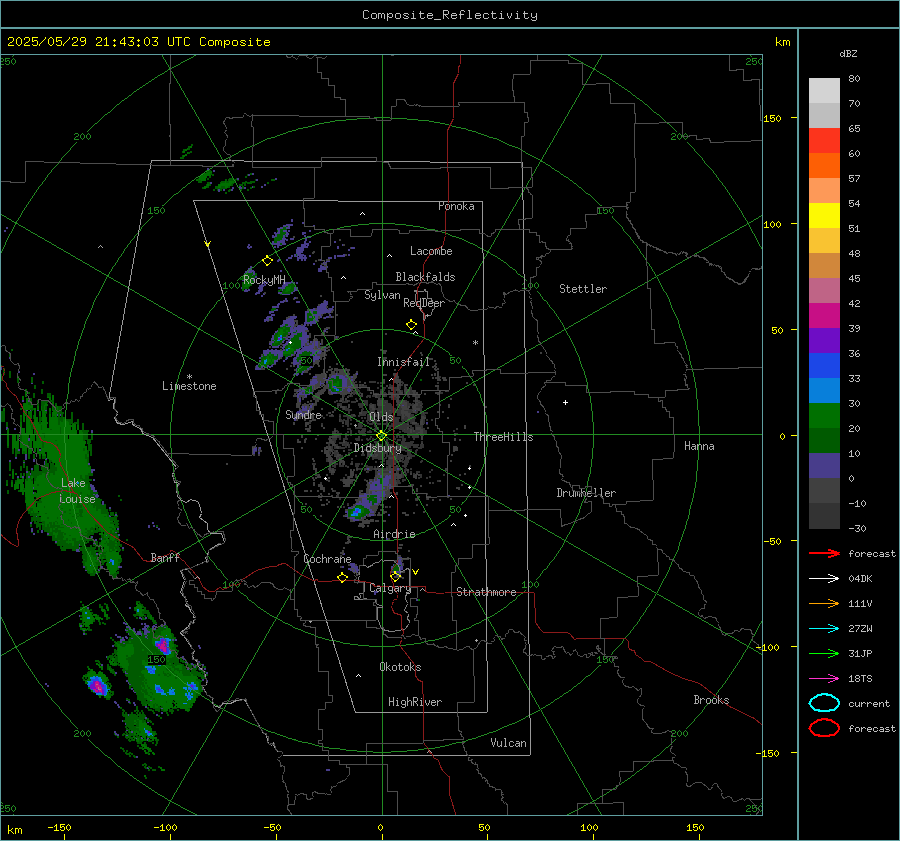900x841 pixels.
Task: Click the Innisfail label
Action: pyautogui.click(x=403, y=362)
